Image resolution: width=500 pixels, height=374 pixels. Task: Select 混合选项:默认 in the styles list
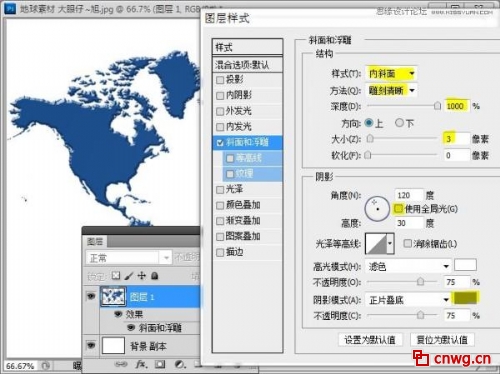[x=247, y=65]
